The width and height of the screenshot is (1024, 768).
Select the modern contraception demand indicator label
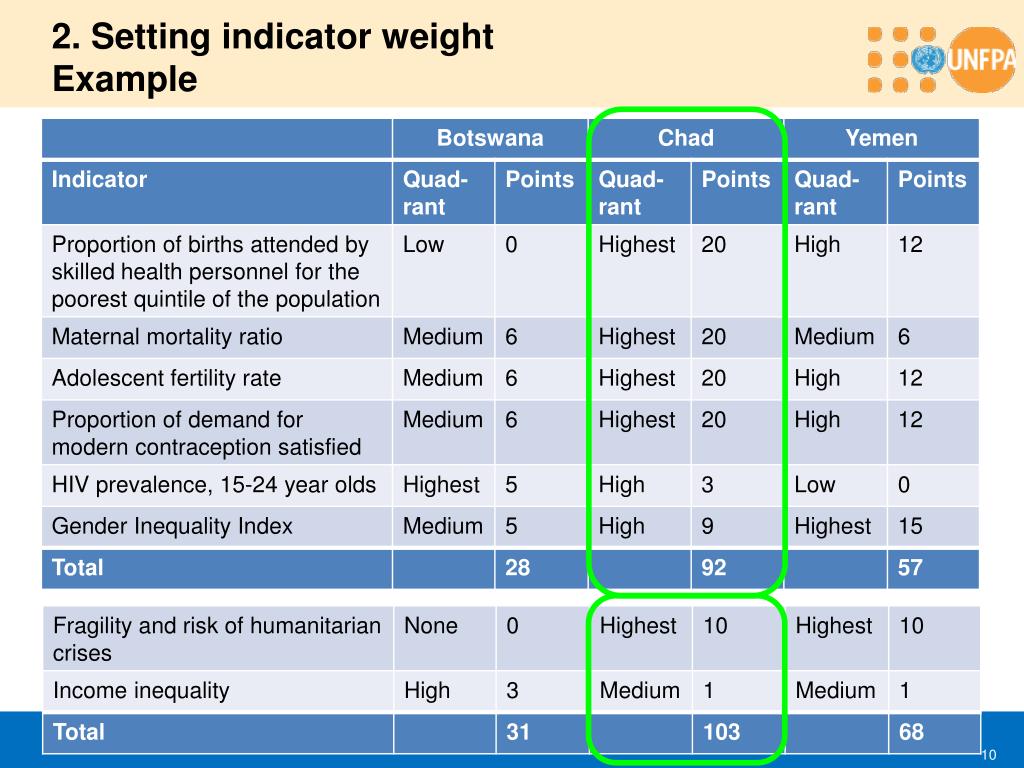pyautogui.click(x=206, y=433)
